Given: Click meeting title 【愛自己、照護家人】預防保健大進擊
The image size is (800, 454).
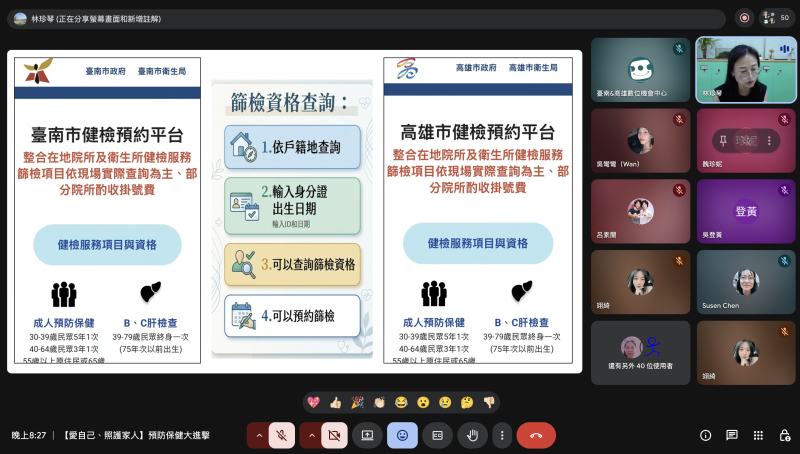Looking at the screenshot, I should (x=136, y=435).
